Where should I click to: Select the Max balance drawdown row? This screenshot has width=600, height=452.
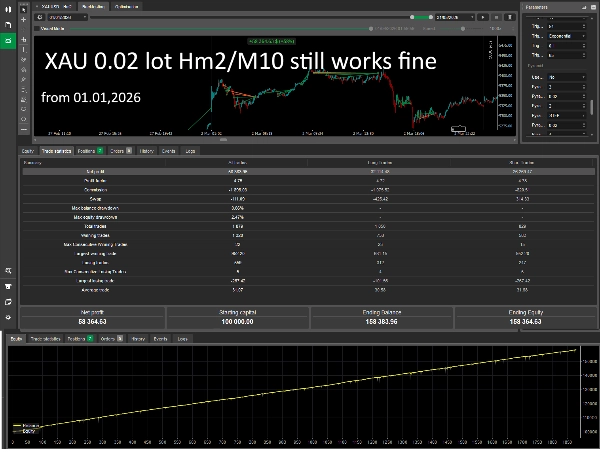point(308,208)
